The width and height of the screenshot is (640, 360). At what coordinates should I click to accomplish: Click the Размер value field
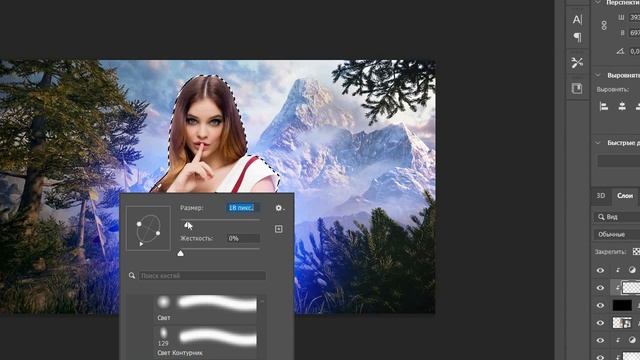pos(242,208)
